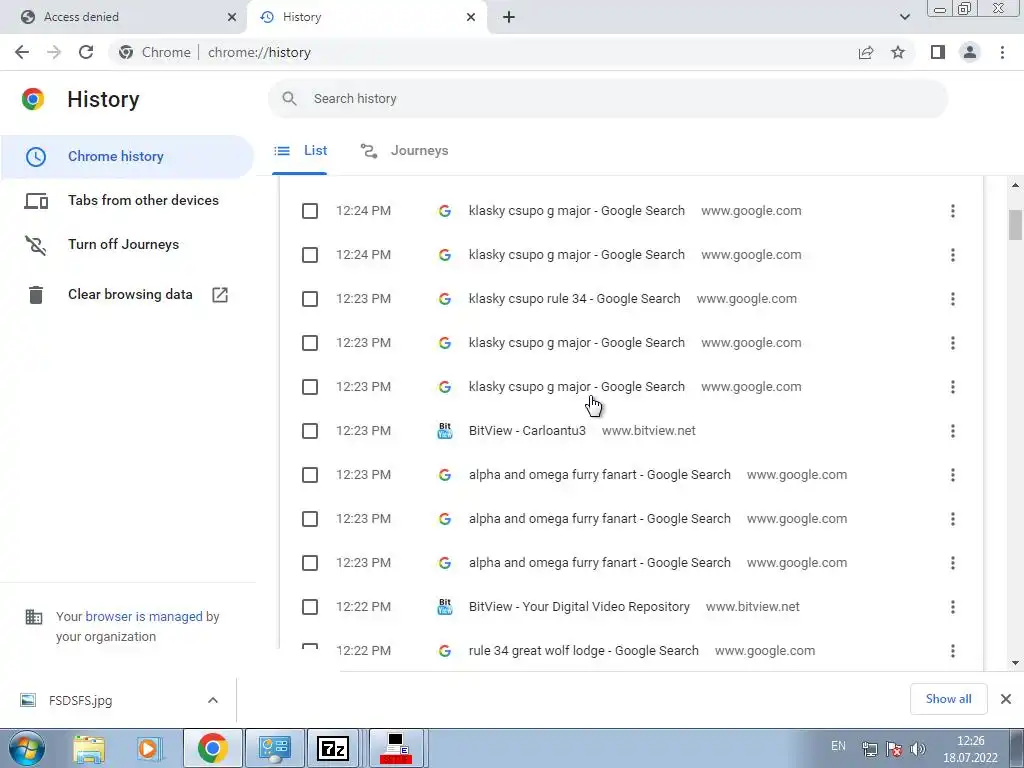The height and width of the screenshot is (768, 1024).
Task: Select checkbox for BitView - Your Digital Video Repository
Action: coord(310,607)
